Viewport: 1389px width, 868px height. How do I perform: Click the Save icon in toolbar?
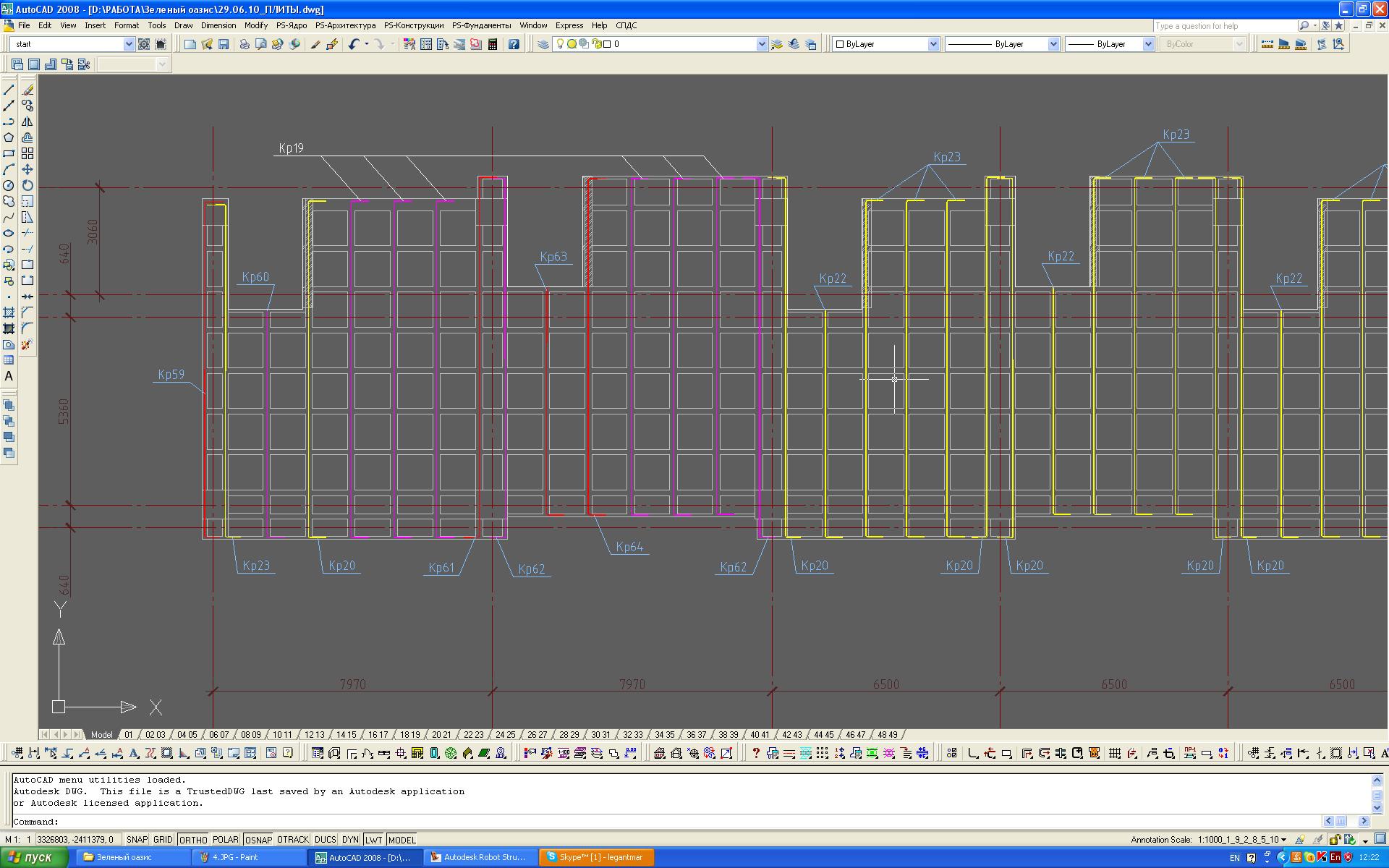(x=224, y=44)
